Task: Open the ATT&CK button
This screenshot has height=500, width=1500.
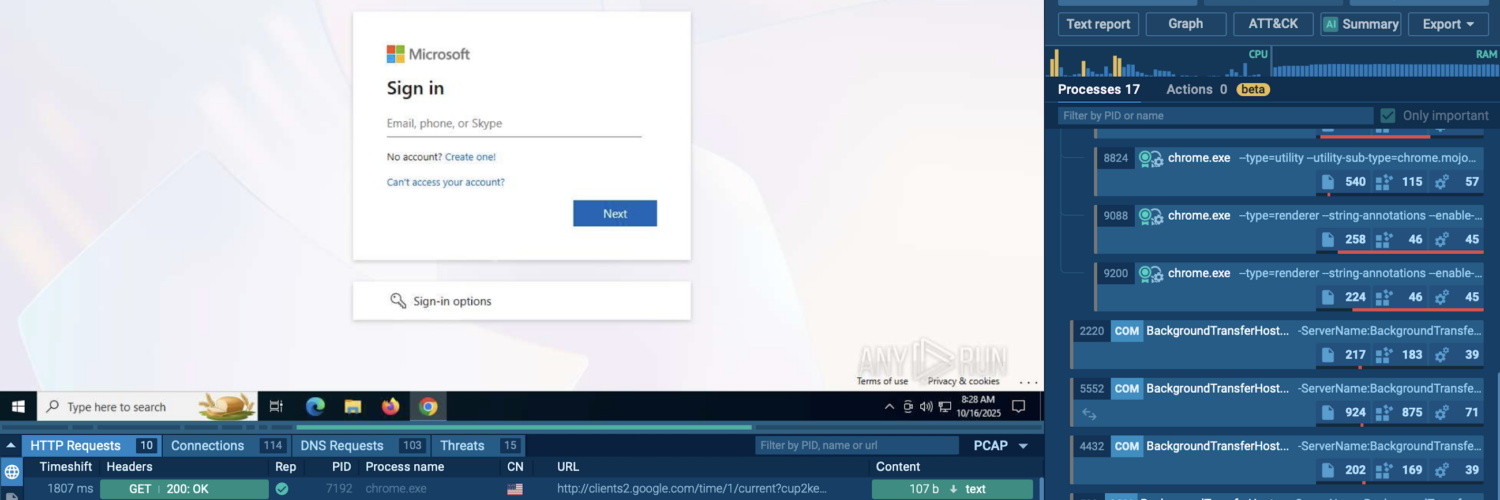Action: pos(1273,24)
